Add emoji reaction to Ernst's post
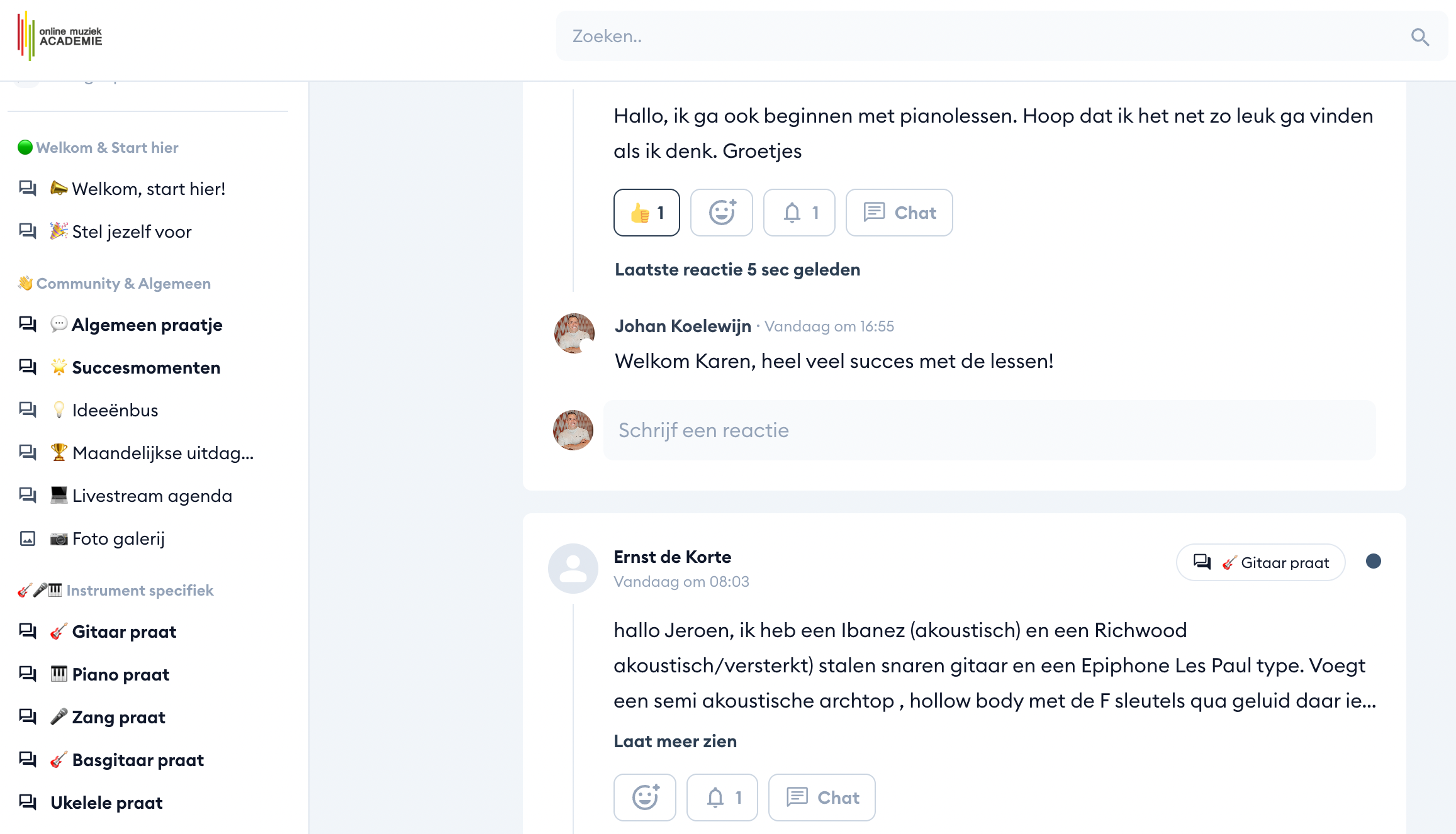This screenshot has height=834, width=1456. click(644, 798)
